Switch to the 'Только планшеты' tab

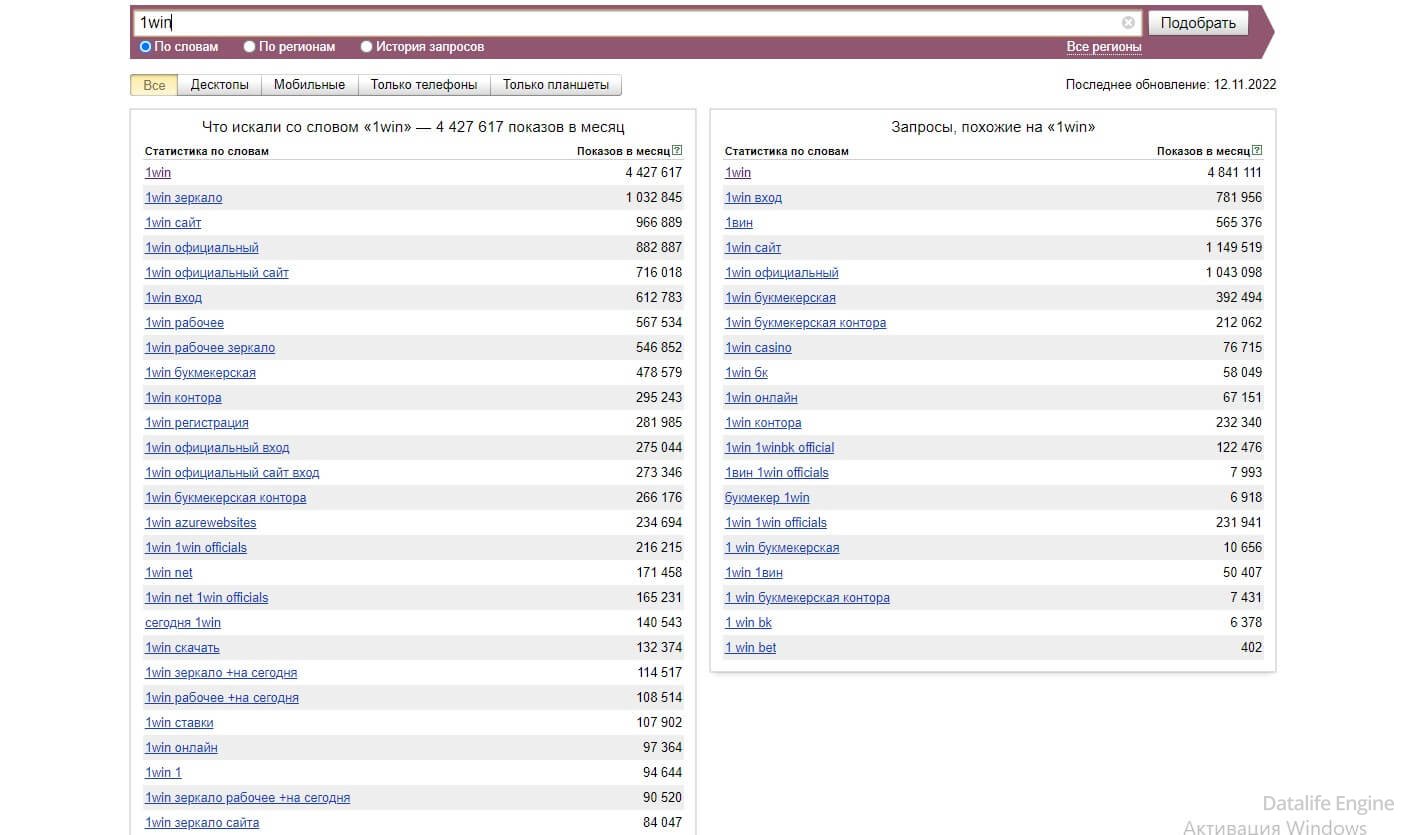[555, 85]
